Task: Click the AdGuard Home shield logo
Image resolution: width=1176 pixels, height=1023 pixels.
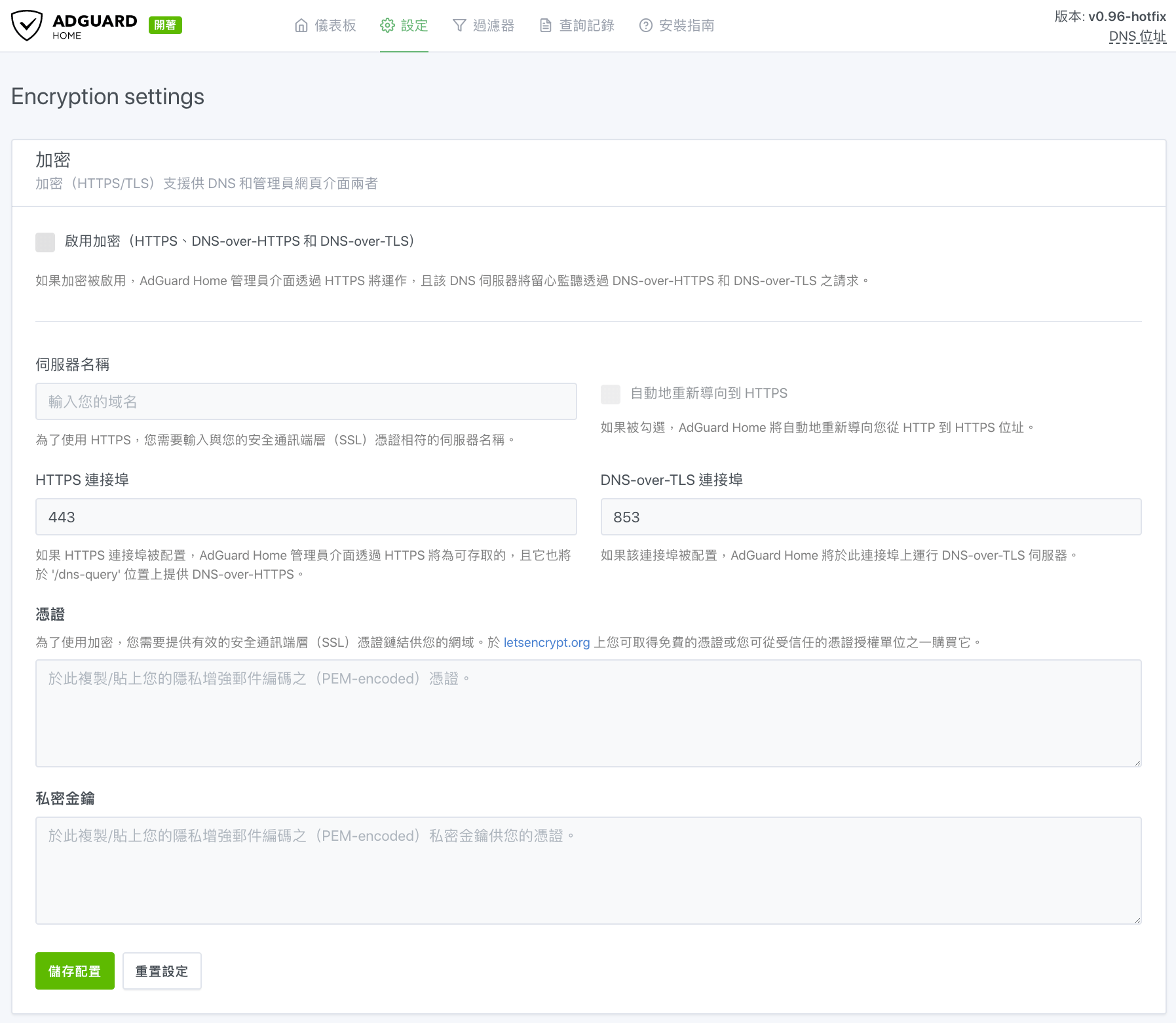Action: [x=27, y=26]
